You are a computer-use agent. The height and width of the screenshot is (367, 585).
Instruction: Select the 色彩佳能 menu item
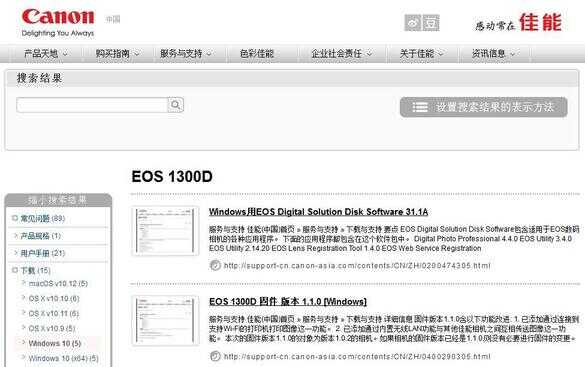tap(257, 54)
